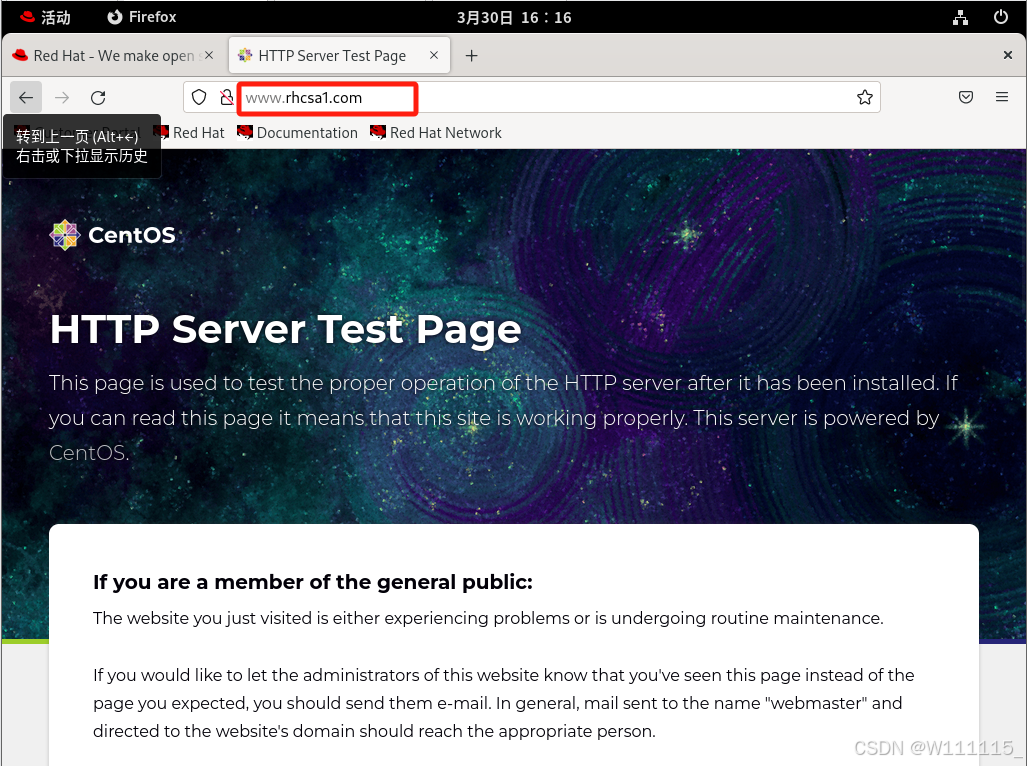
Task: Click the HTTP Server Test Page heading
Action: (x=286, y=329)
